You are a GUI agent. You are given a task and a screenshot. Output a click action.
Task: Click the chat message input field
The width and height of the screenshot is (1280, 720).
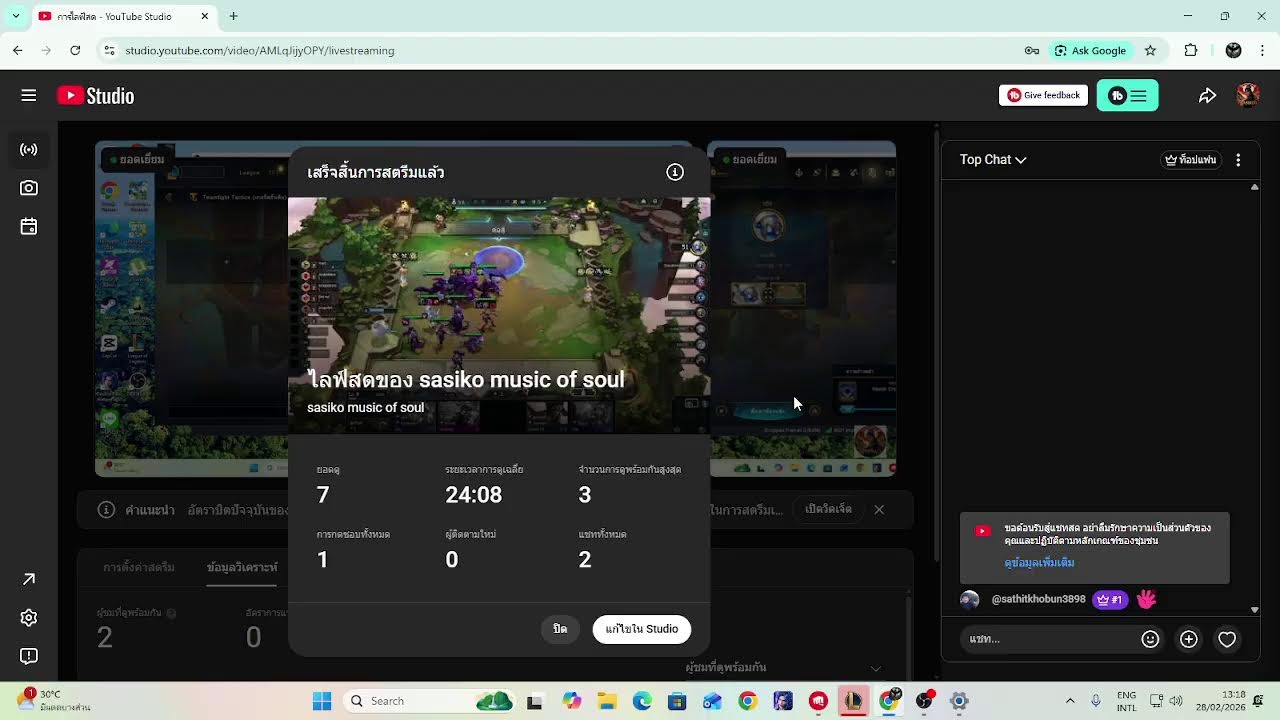1050,639
